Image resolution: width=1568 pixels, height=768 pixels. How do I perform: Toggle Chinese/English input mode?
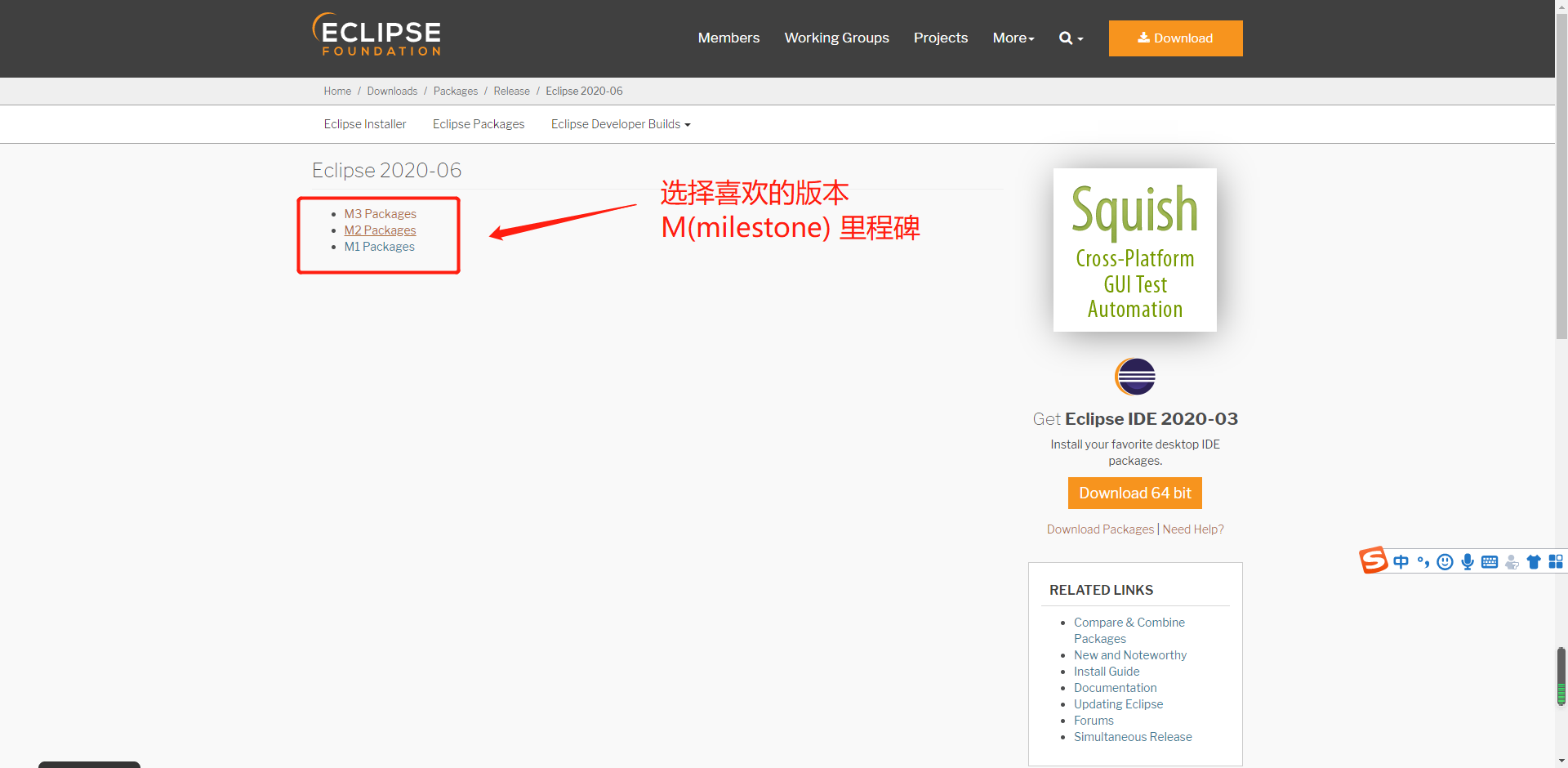tap(1401, 561)
